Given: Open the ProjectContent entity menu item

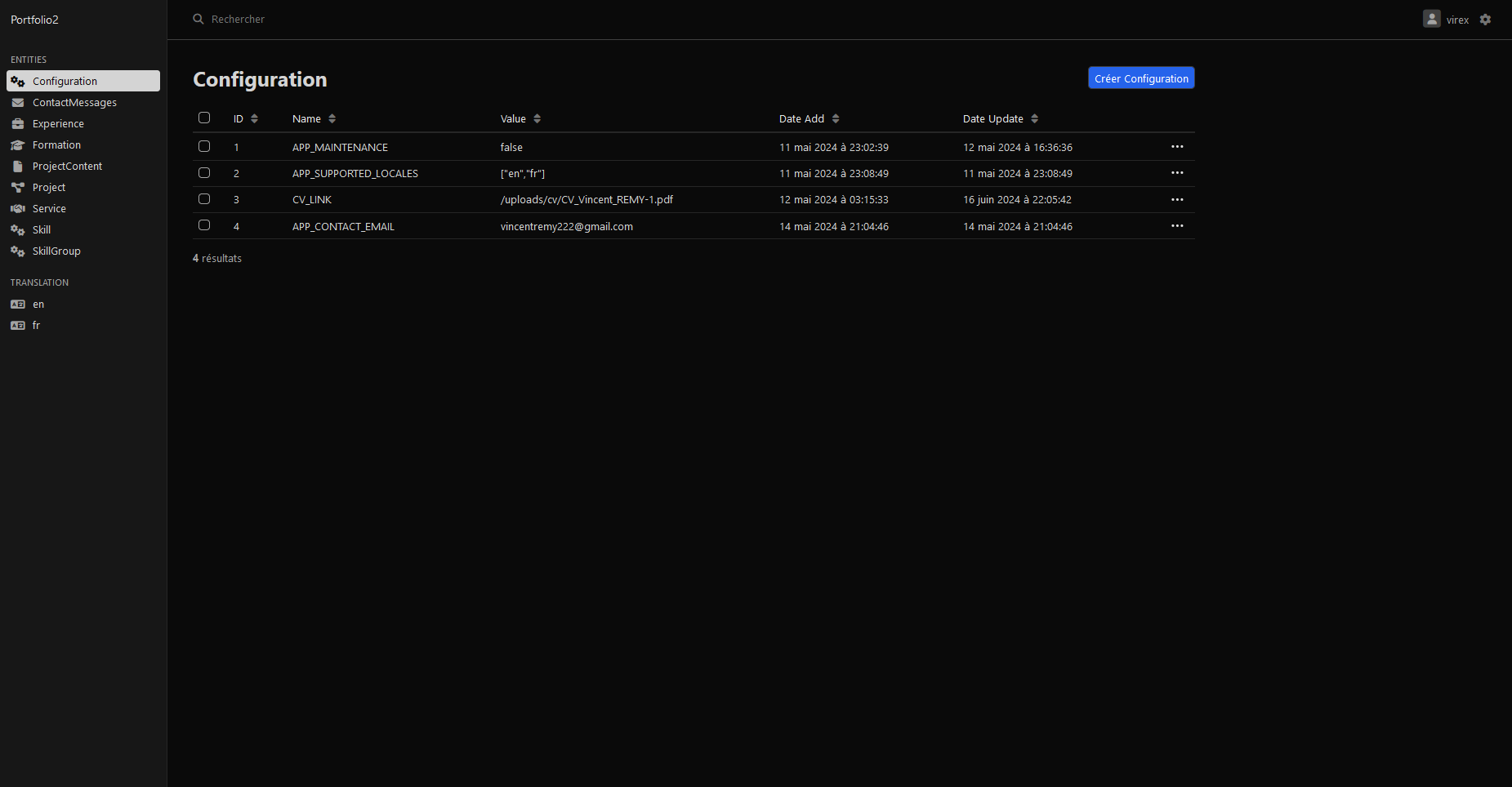Looking at the screenshot, I should pos(83,166).
